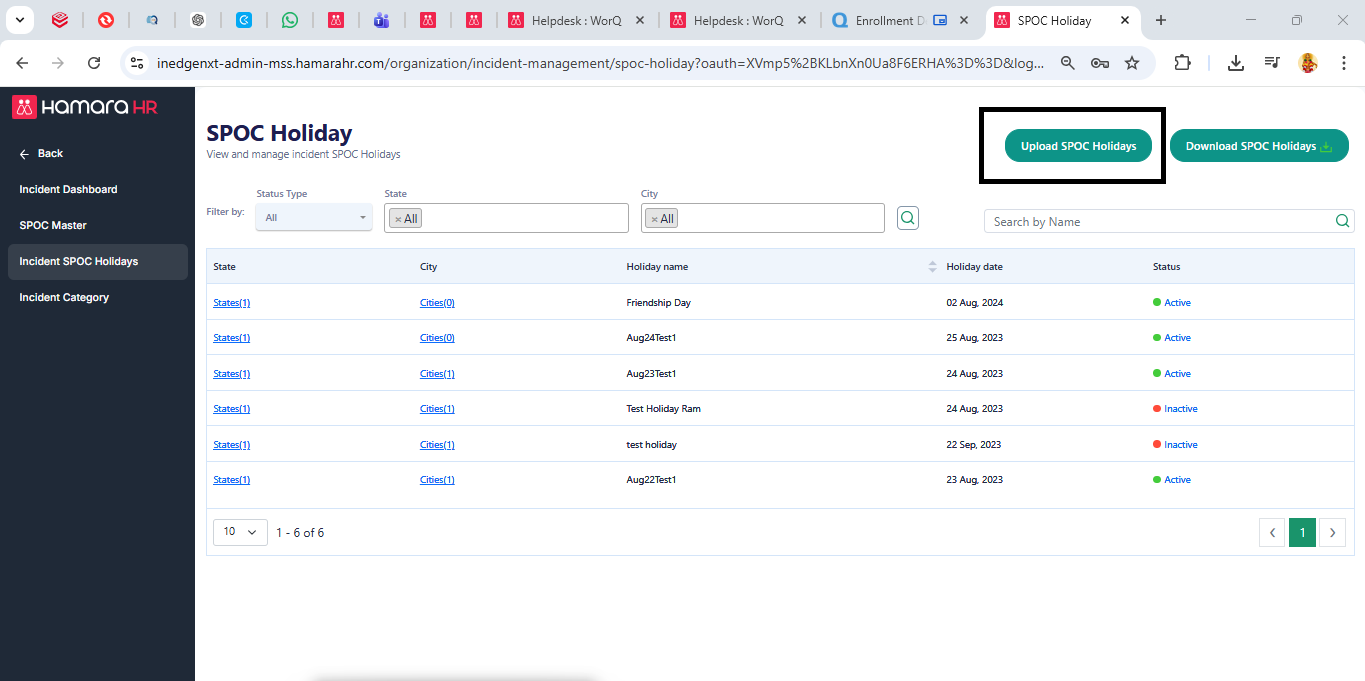Open the Extensions puzzle icon
Viewport: 1365px width, 681px height.
pyautogui.click(x=1182, y=63)
